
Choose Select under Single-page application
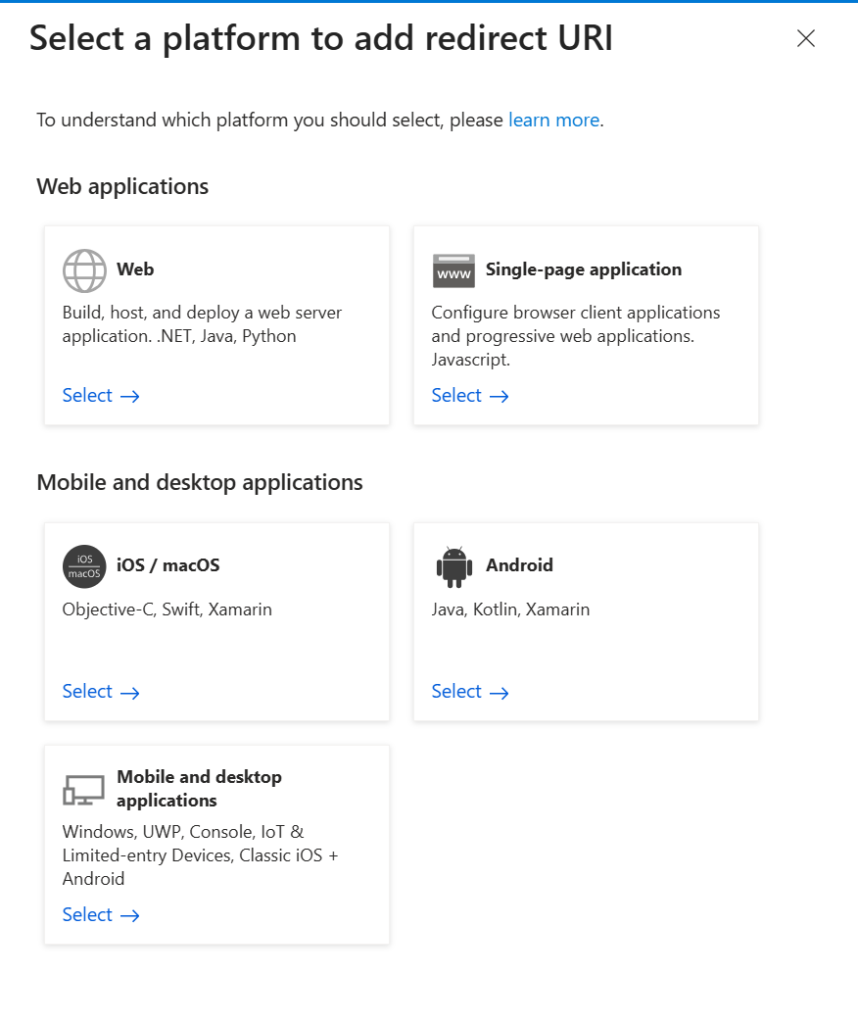470,396
